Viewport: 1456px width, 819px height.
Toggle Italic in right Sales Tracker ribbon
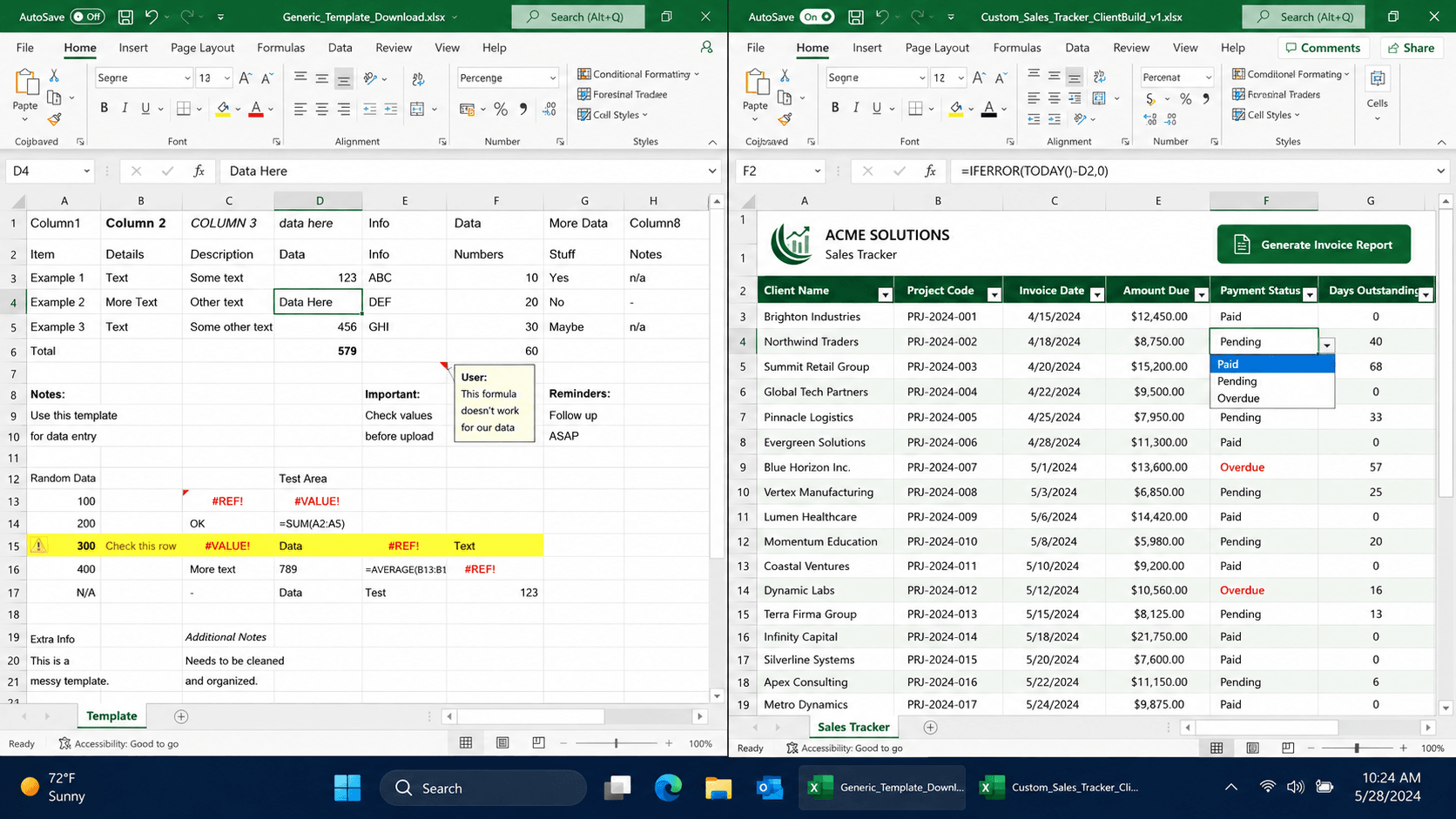click(856, 108)
